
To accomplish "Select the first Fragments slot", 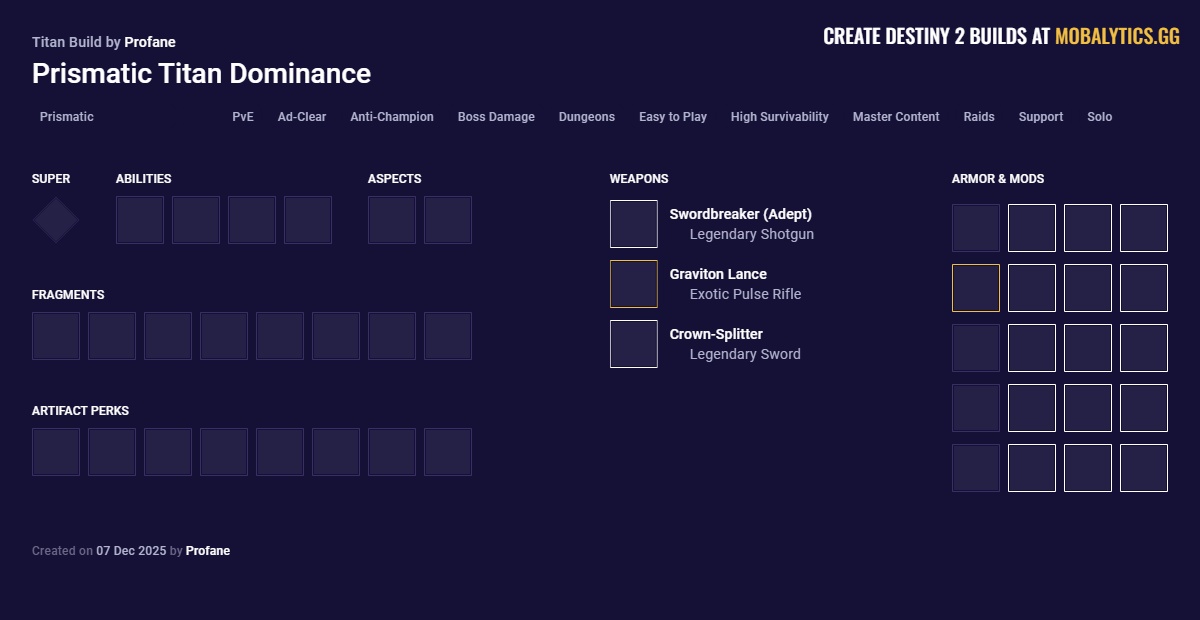I will click(x=56, y=335).
